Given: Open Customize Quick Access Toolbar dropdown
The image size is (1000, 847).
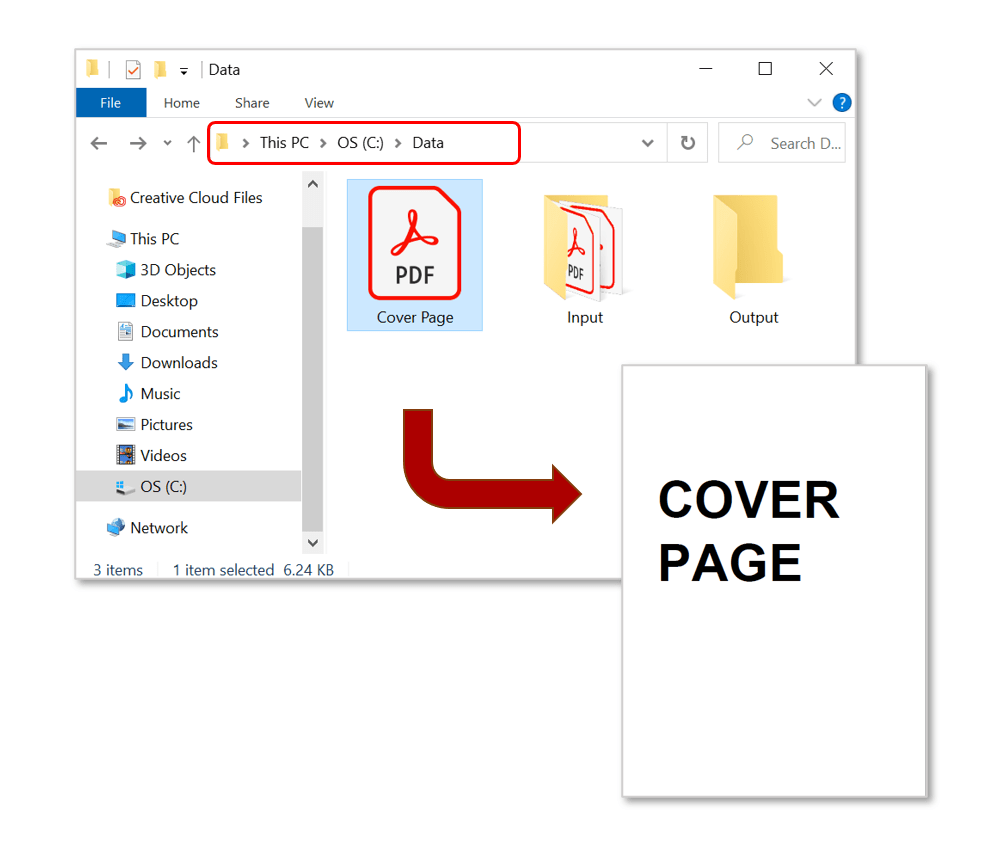Looking at the screenshot, I should 184,71.
